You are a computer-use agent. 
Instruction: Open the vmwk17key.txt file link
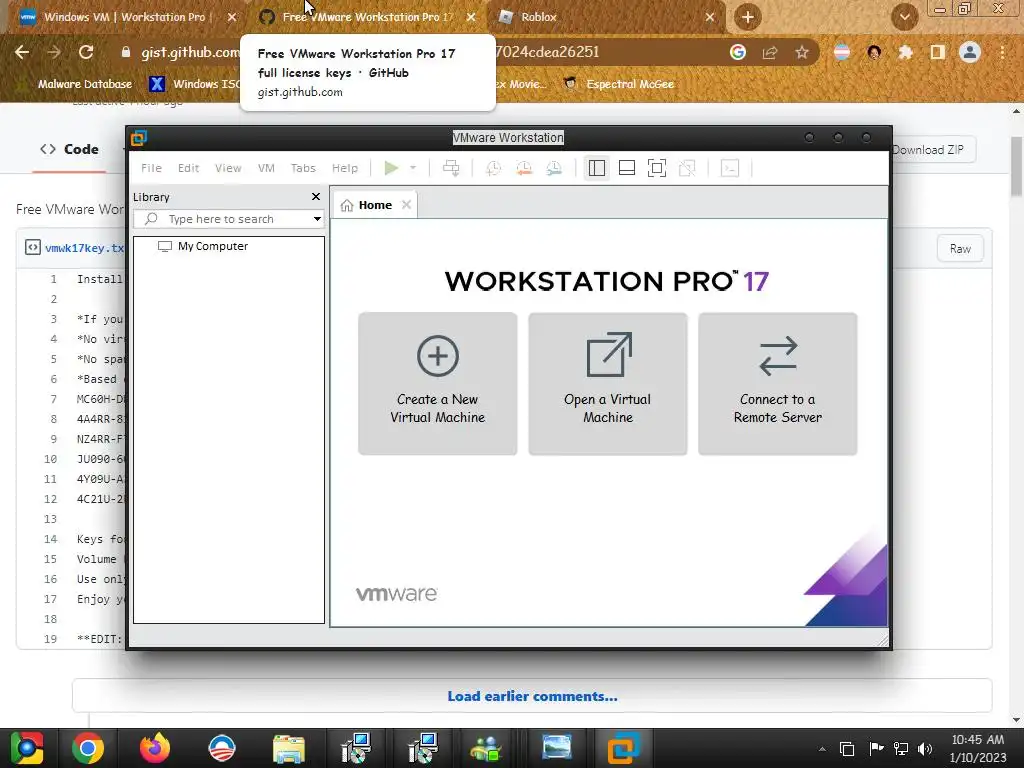[84, 248]
